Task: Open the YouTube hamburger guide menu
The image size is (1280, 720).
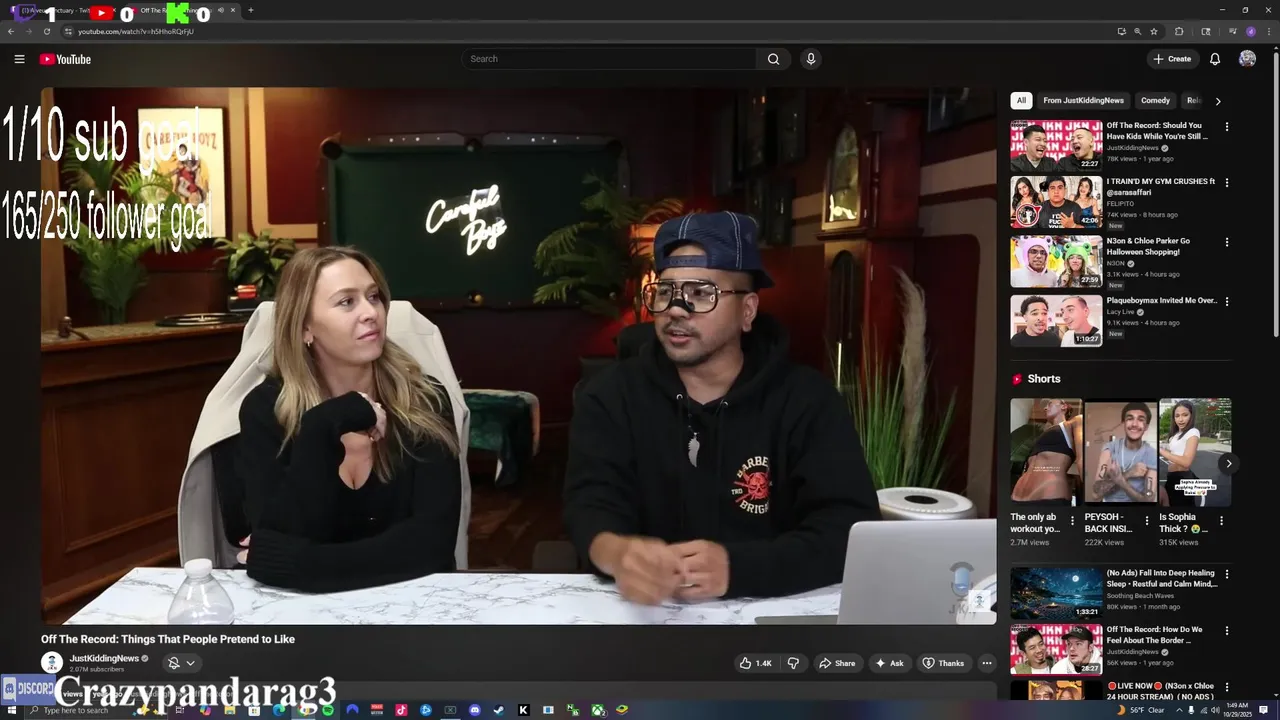Action: [x=19, y=59]
